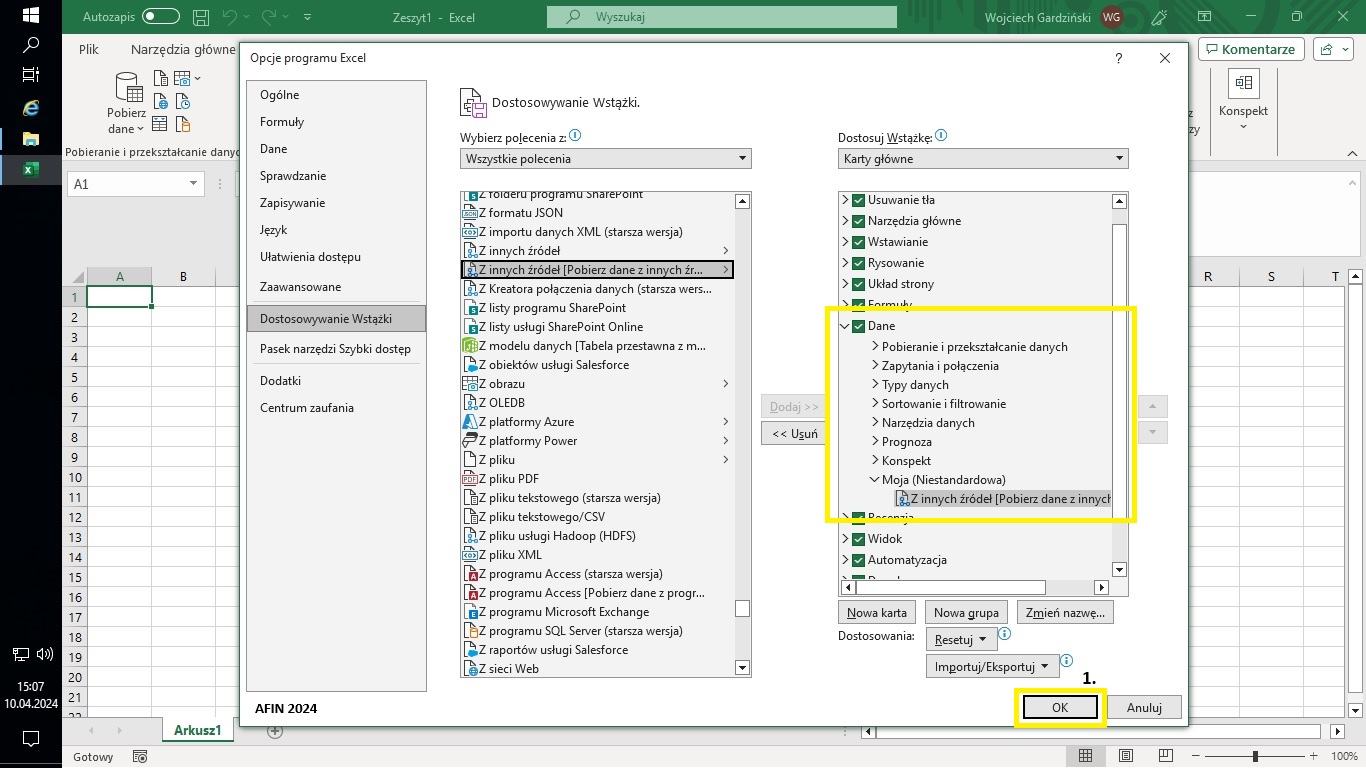Expand Zapytania i połączenia group

[x=875, y=365]
